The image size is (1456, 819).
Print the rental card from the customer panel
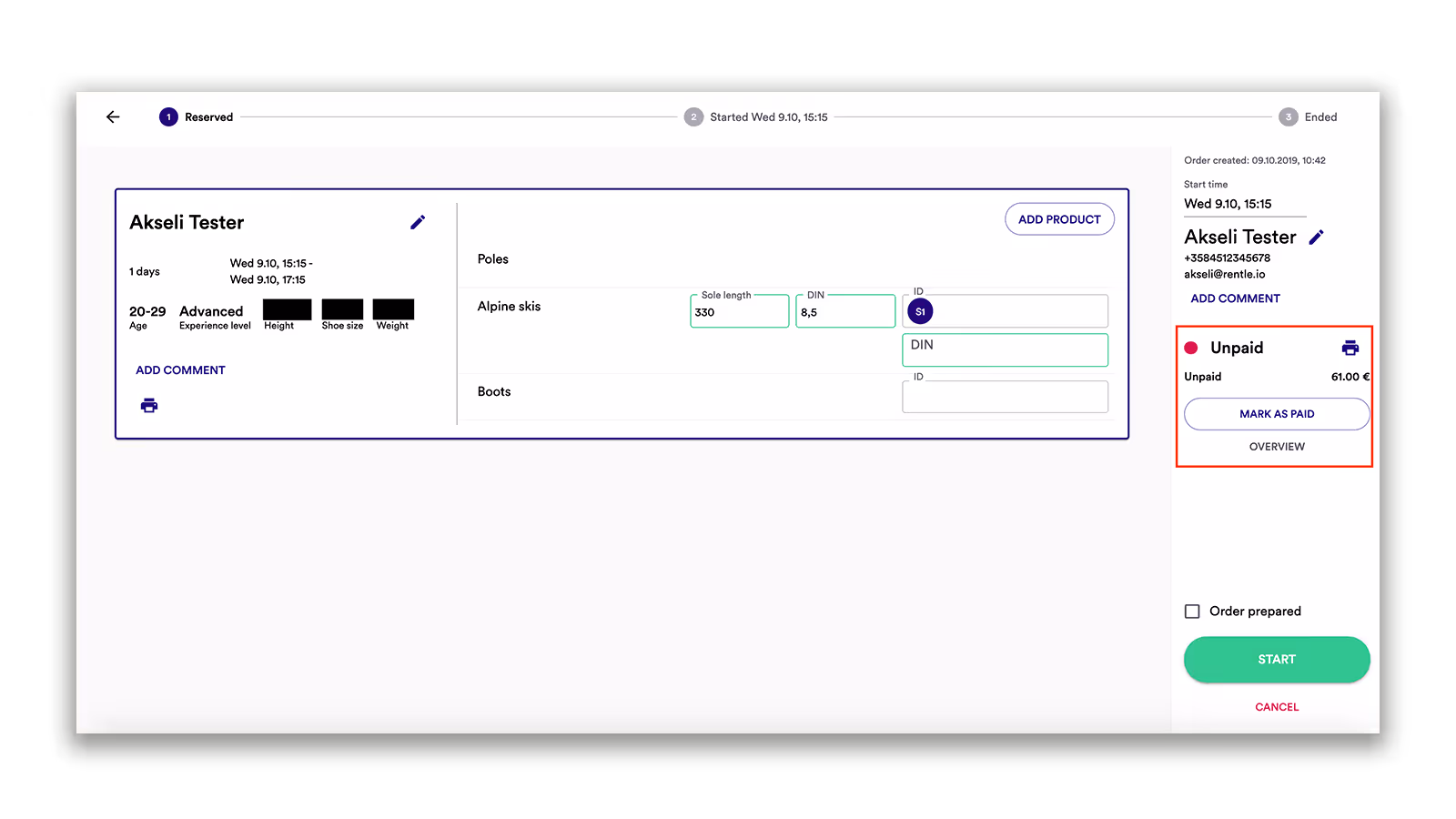[148, 405]
